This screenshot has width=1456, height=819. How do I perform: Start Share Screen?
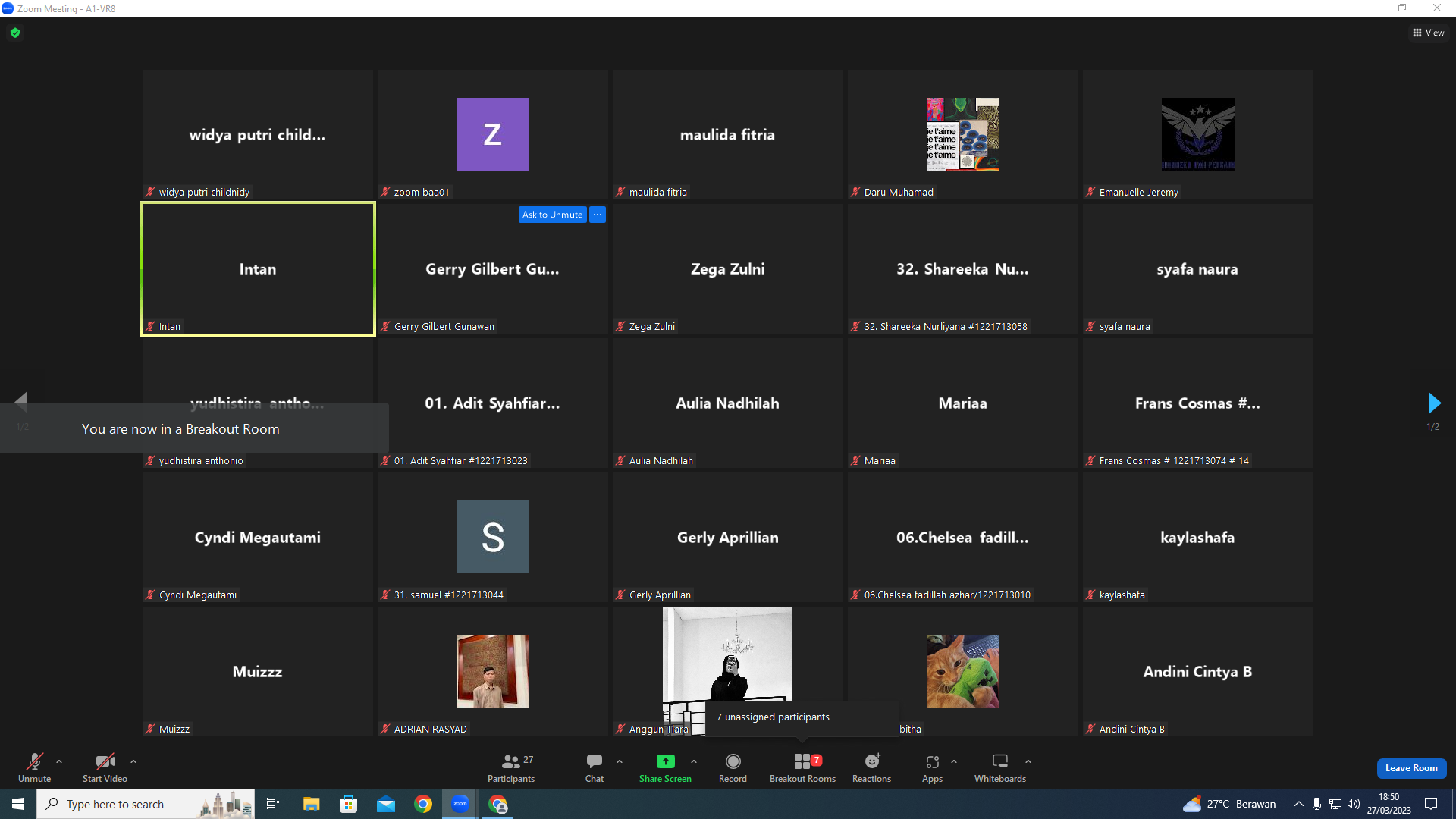[x=665, y=767]
